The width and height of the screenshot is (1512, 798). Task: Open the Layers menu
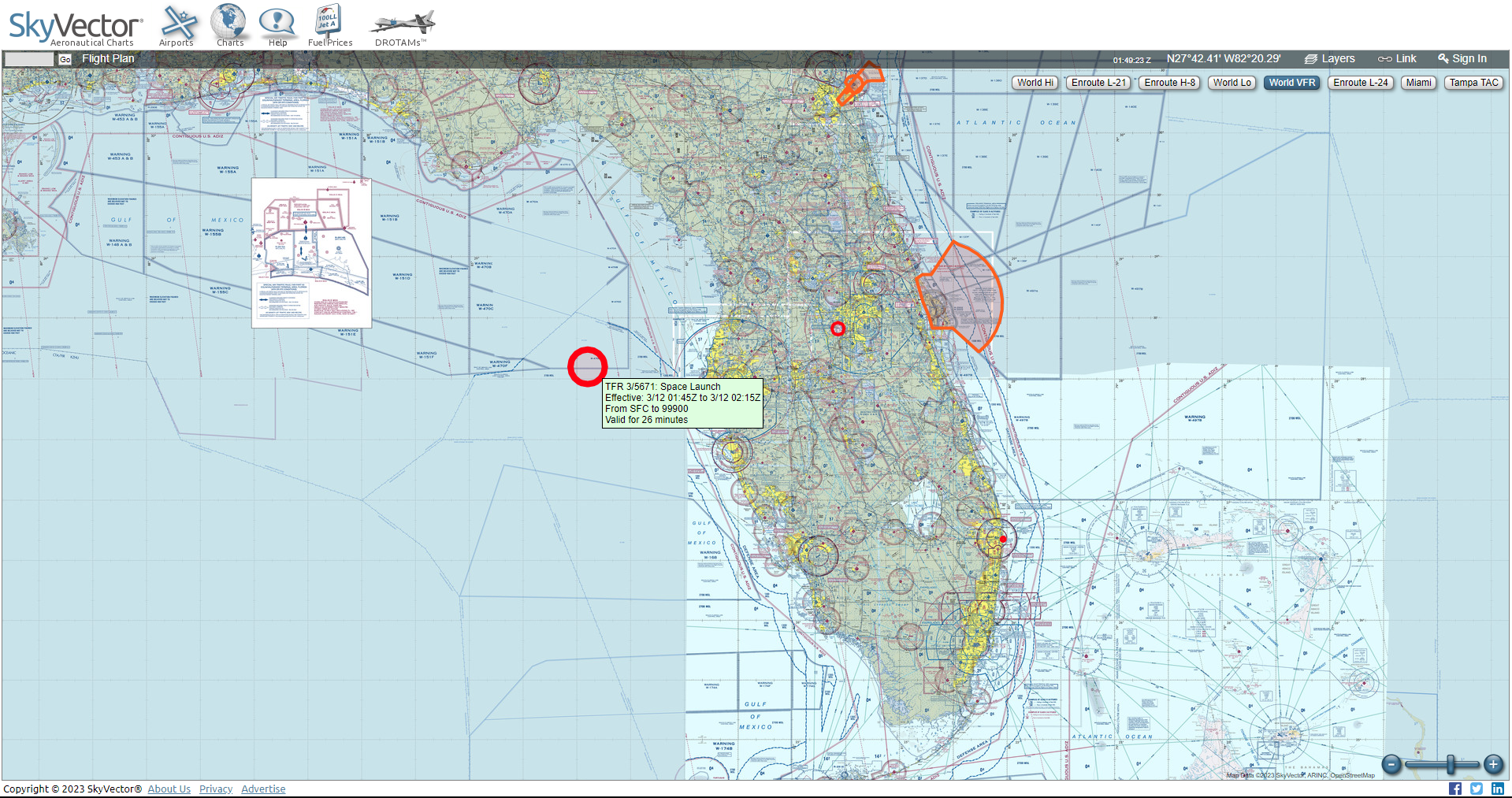pyautogui.click(x=1330, y=59)
